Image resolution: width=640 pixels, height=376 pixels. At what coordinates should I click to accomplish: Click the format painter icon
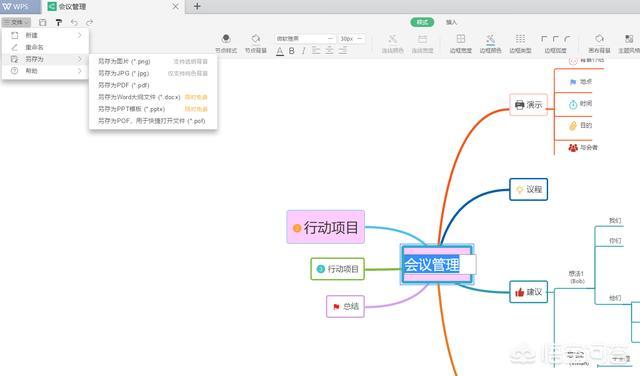tap(59, 22)
